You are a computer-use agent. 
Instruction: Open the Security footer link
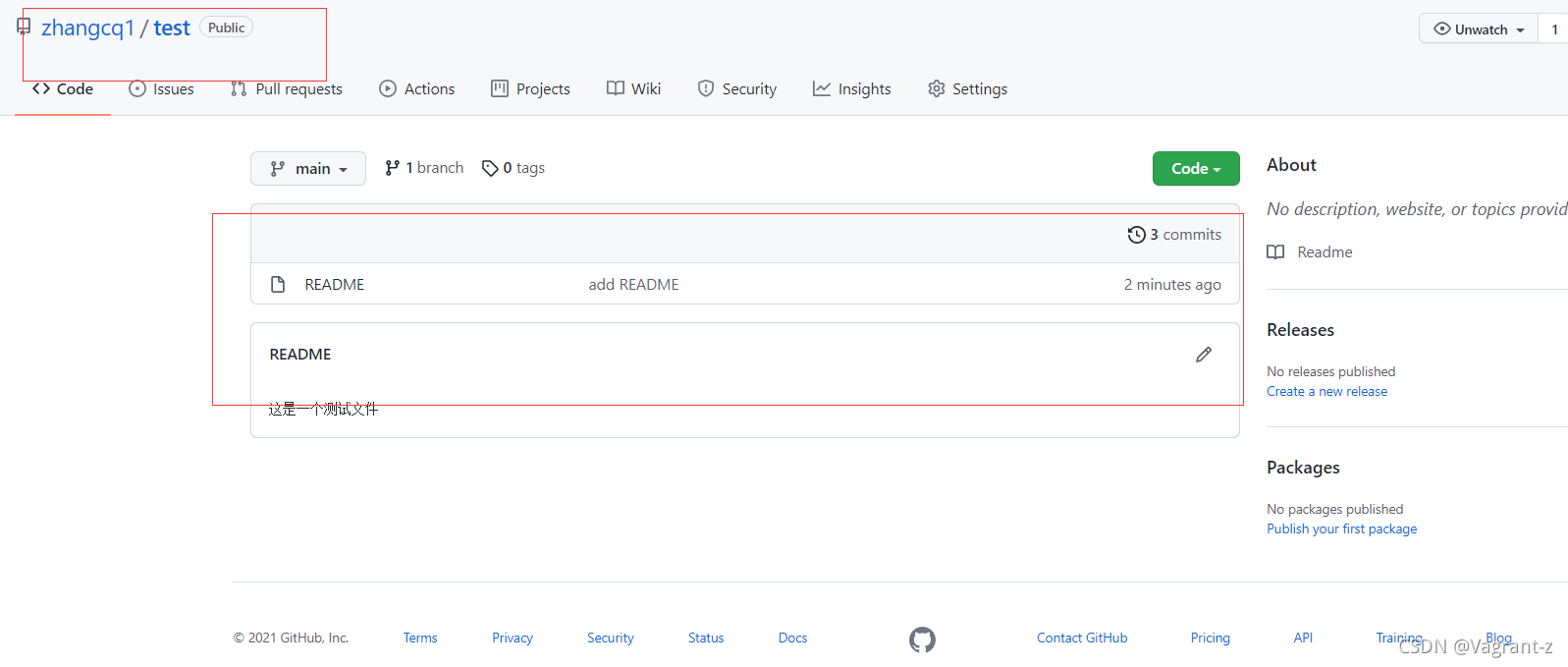611,638
